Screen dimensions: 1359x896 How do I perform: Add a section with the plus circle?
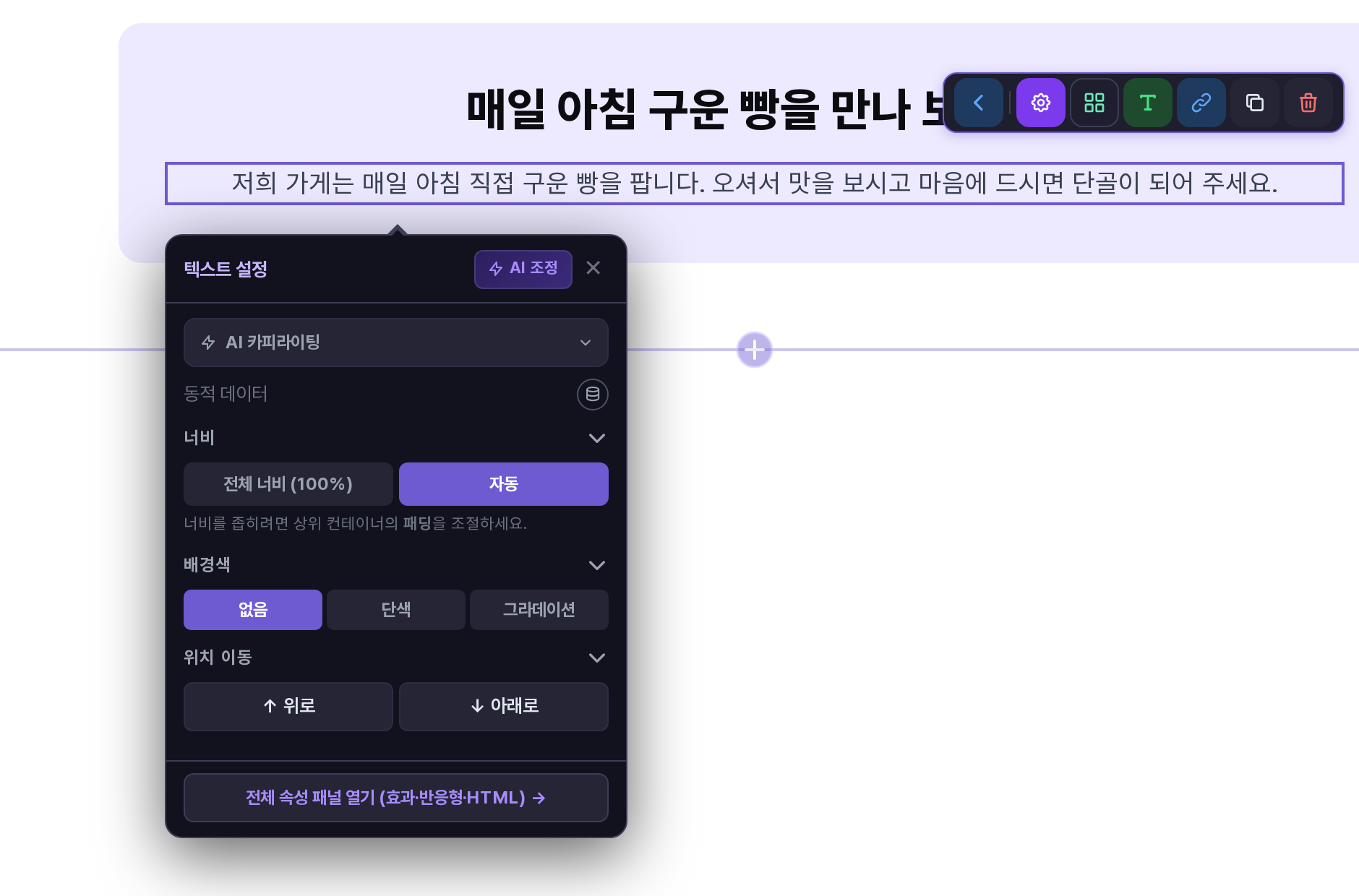click(x=754, y=350)
